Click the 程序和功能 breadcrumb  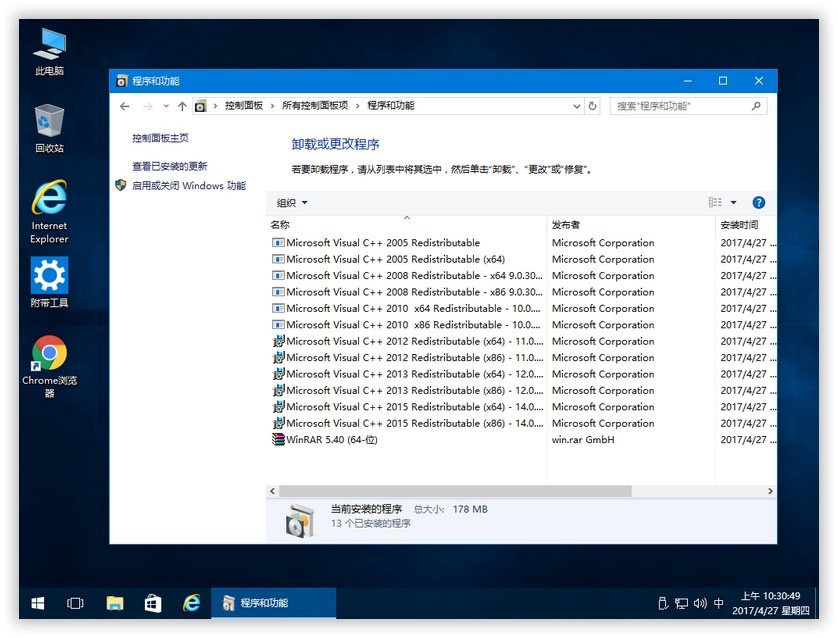click(x=391, y=106)
